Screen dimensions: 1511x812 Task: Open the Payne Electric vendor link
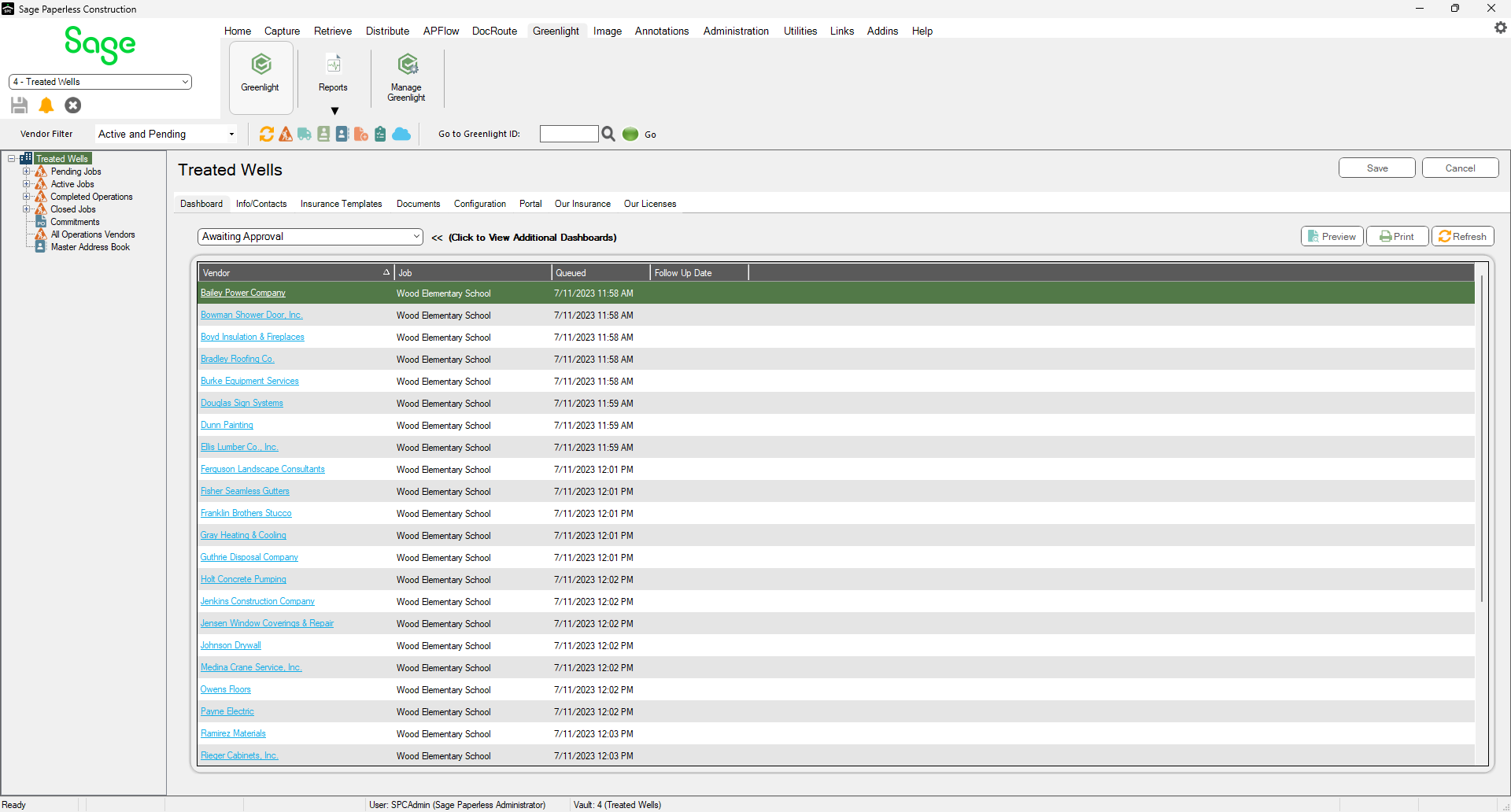(227, 712)
